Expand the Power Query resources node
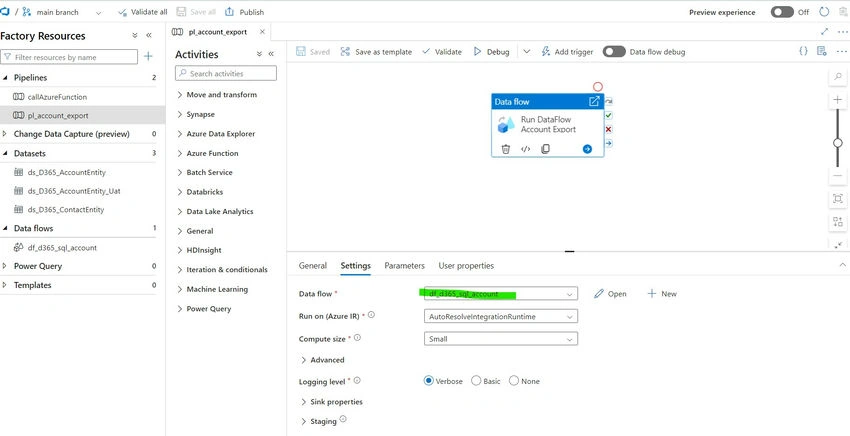850x436 pixels. (x=5, y=266)
